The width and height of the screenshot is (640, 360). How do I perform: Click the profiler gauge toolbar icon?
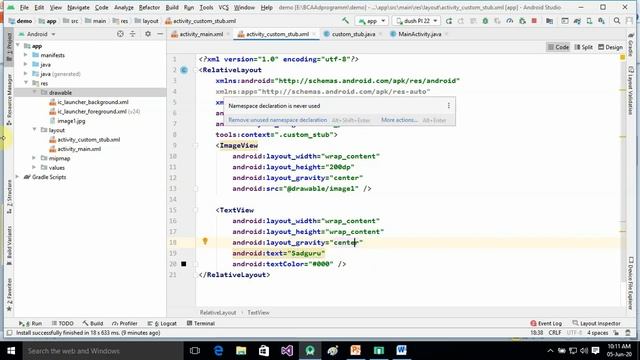click(510, 21)
